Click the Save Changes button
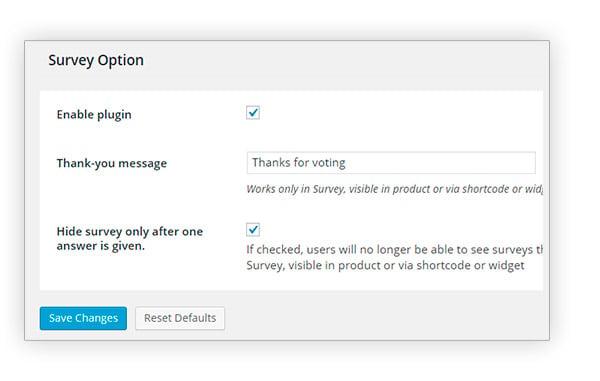 pos(83,318)
